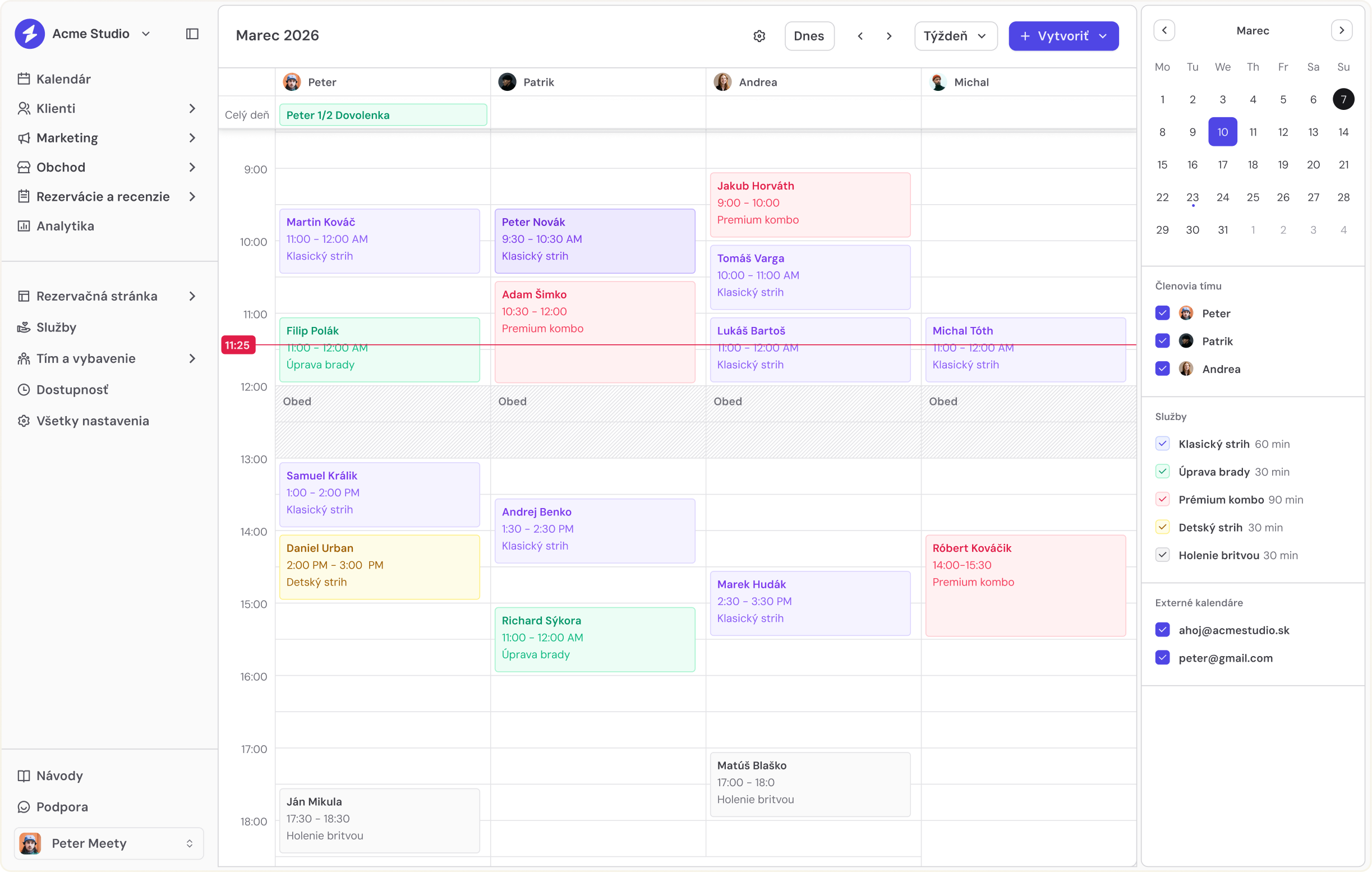
Task: Show next month in the mini calendar
Action: click(1341, 30)
